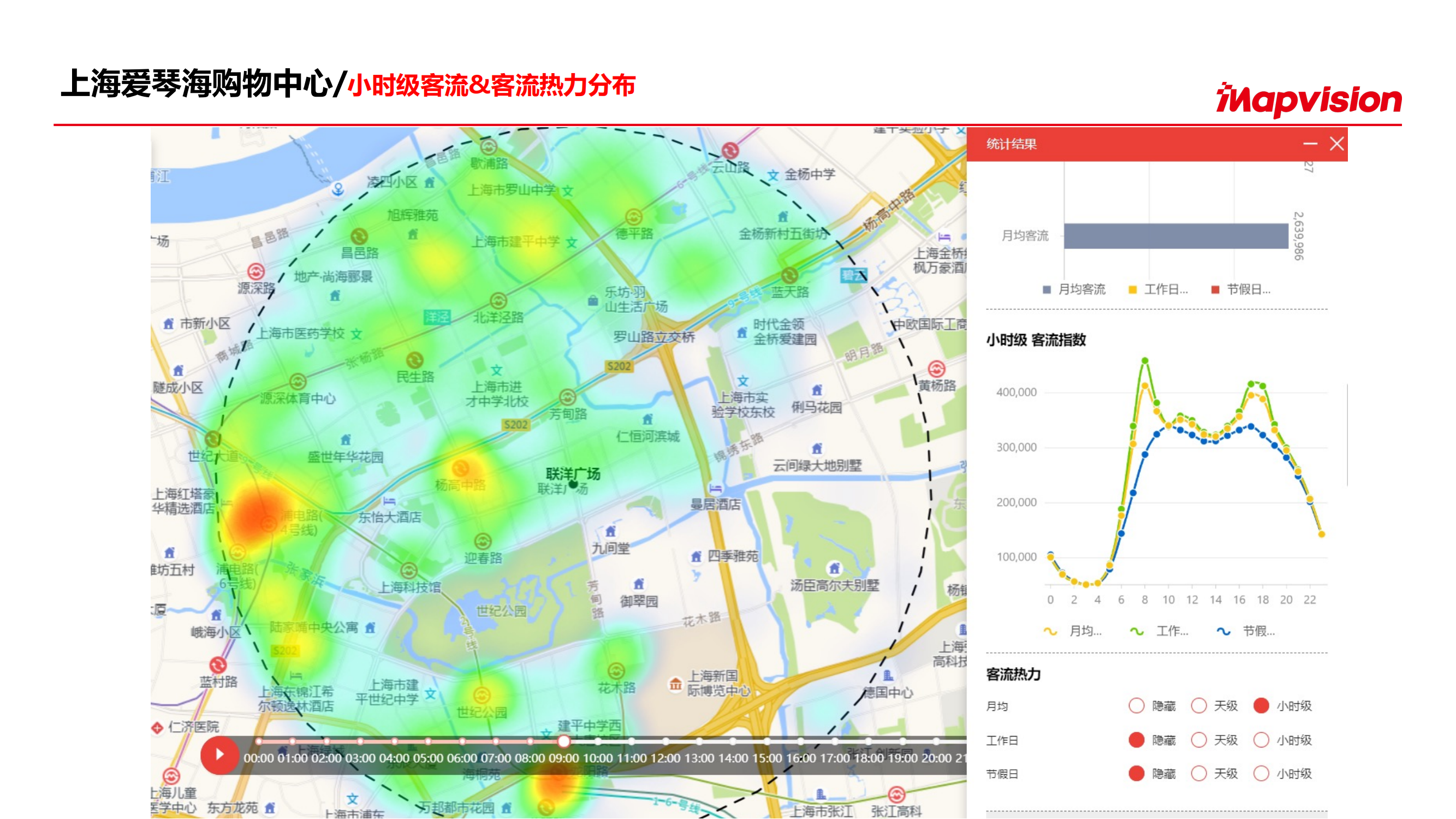Toggle 月均 line series legend
The image size is (1456, 819).
[x=1073, y=631]
